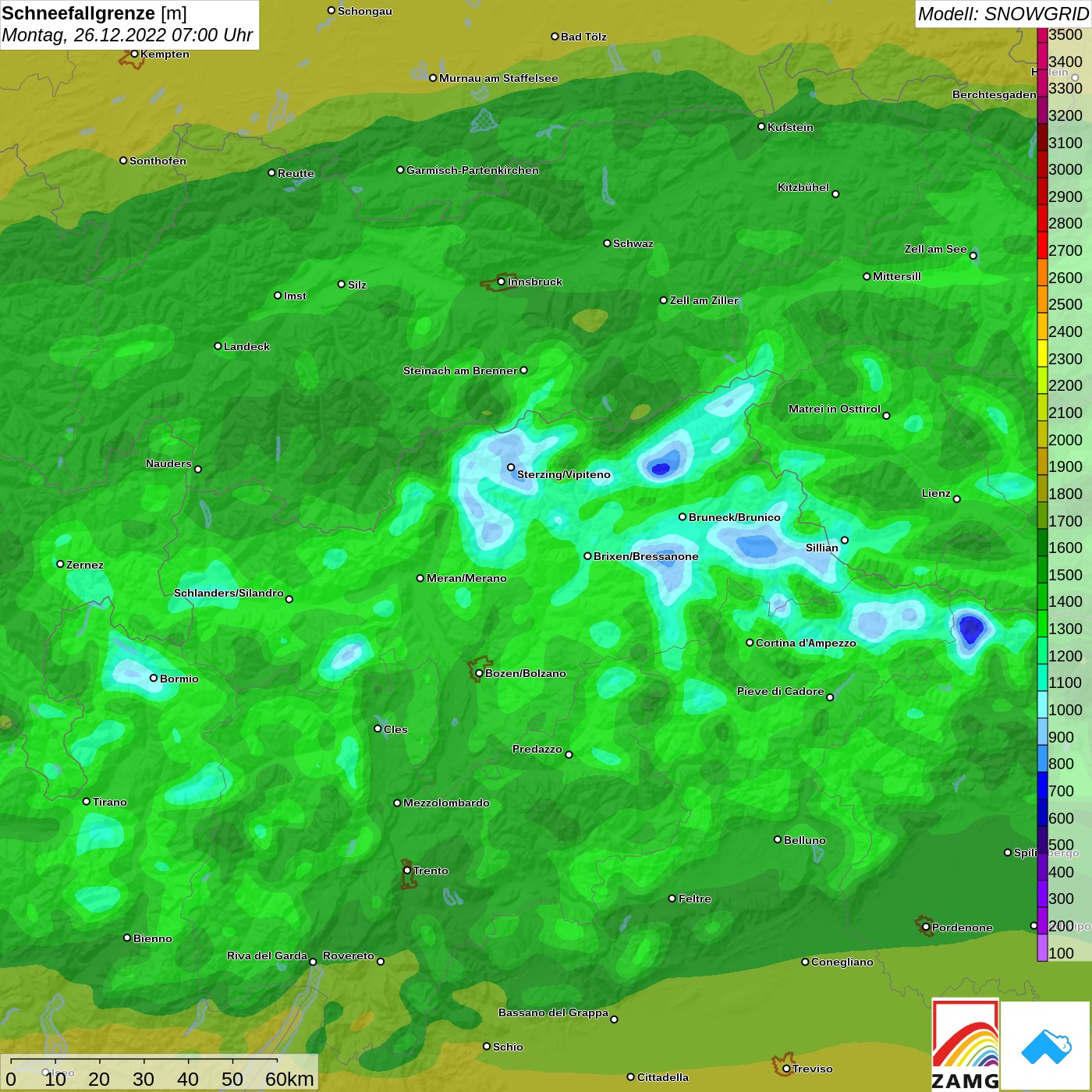Click the yellow 2300 legend swatch

click(x=1042, y=353)
